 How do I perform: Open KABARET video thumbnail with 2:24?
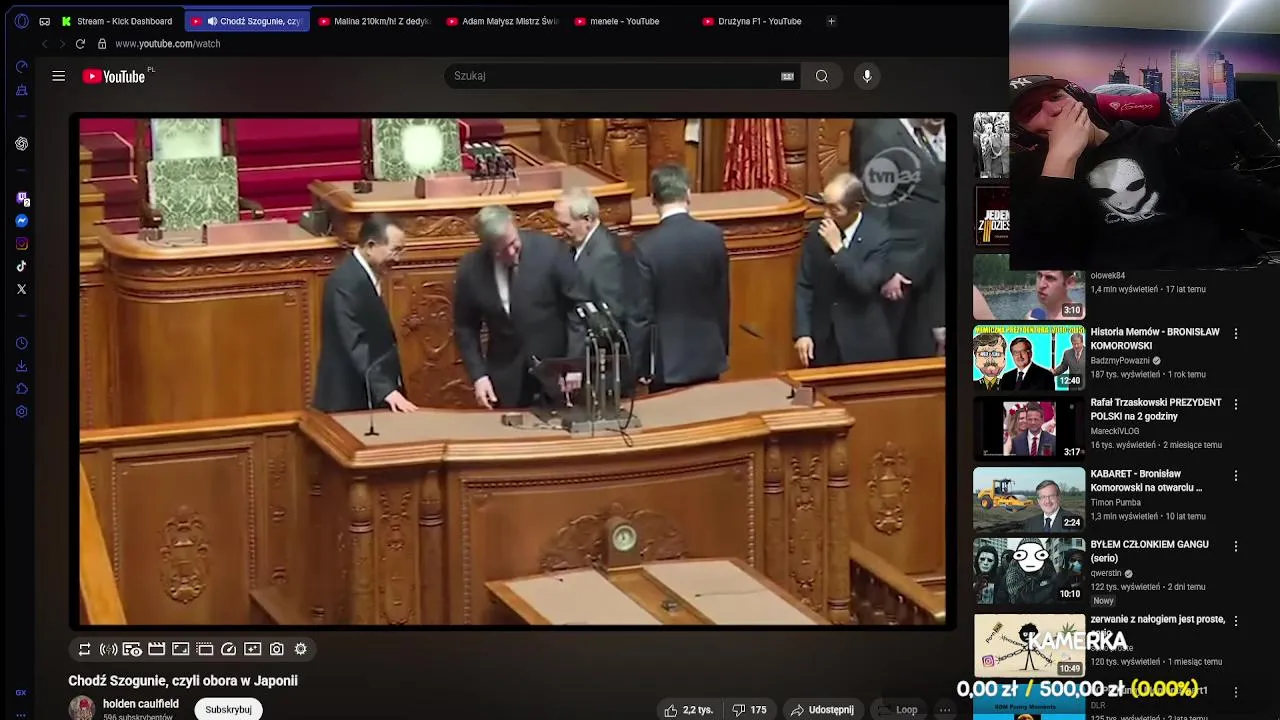coord(1029,499)
